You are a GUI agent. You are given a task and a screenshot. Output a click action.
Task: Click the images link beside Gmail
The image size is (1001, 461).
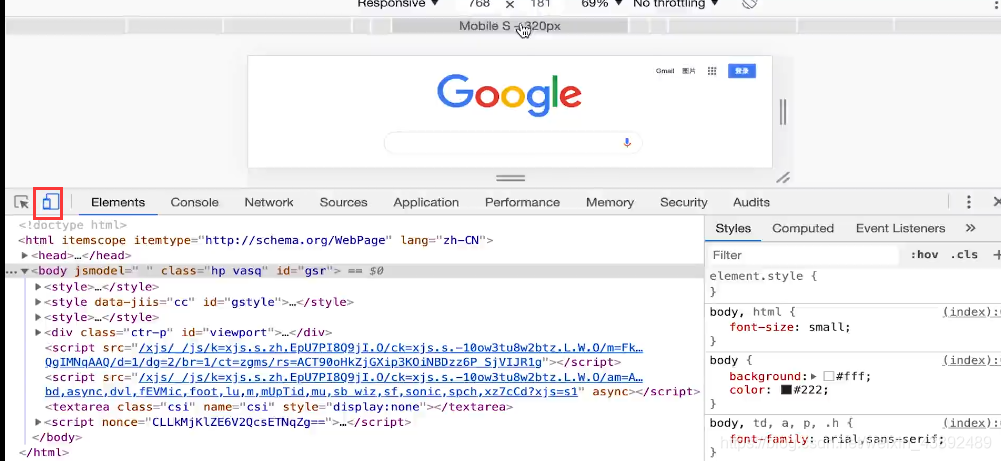689,71
